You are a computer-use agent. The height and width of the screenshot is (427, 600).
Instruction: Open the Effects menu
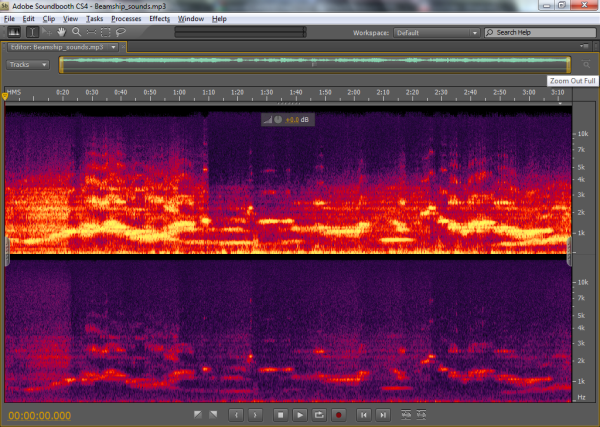tap(159, 19)
